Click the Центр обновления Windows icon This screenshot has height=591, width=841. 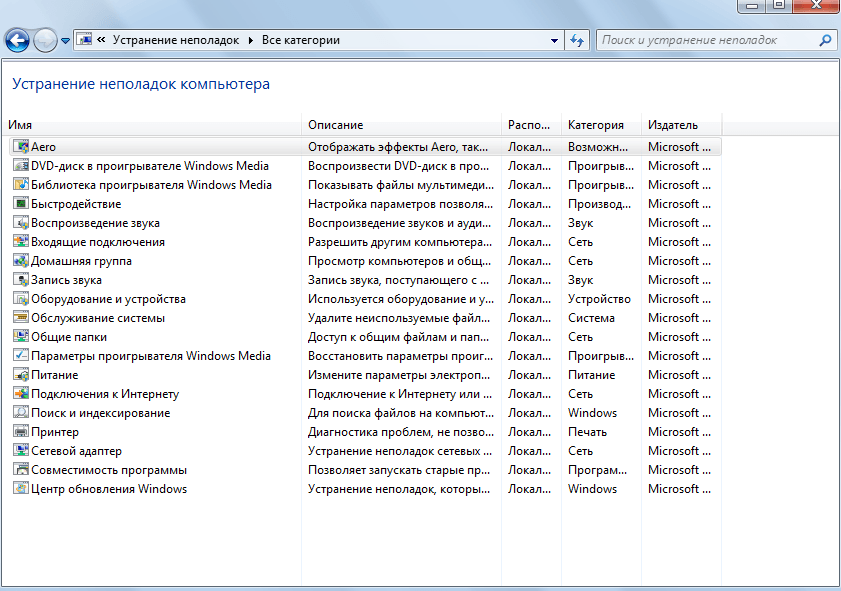[21, 489]
